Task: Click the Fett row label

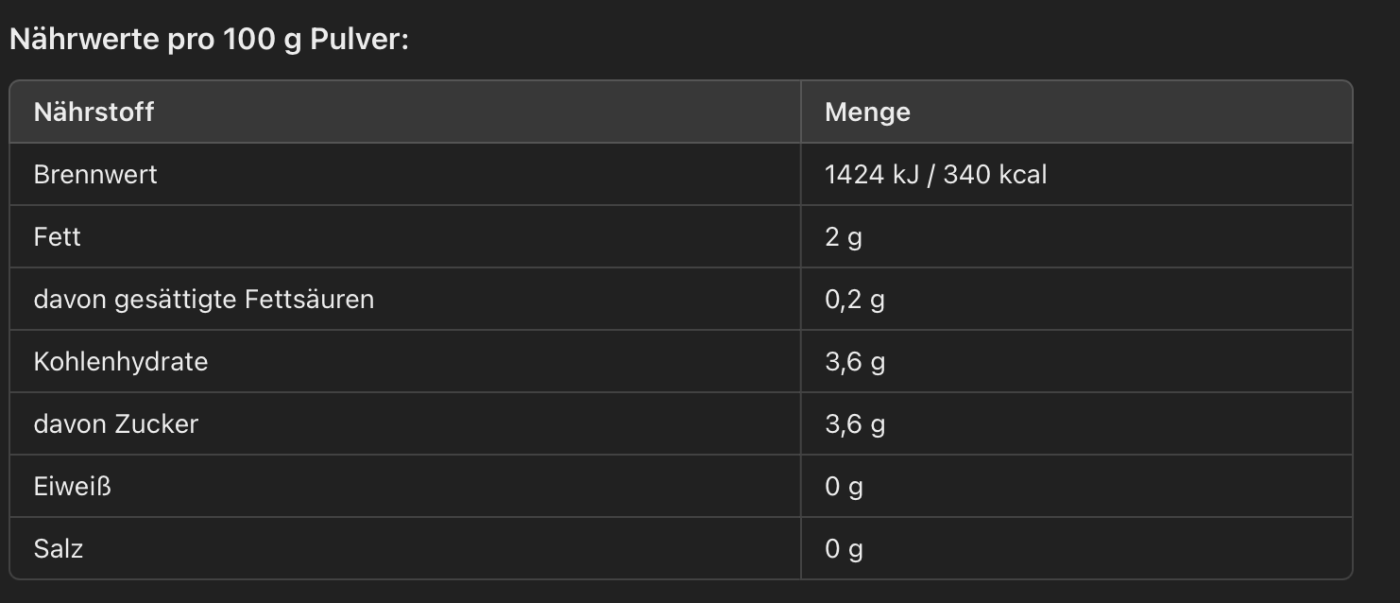Action: (57, 238)
